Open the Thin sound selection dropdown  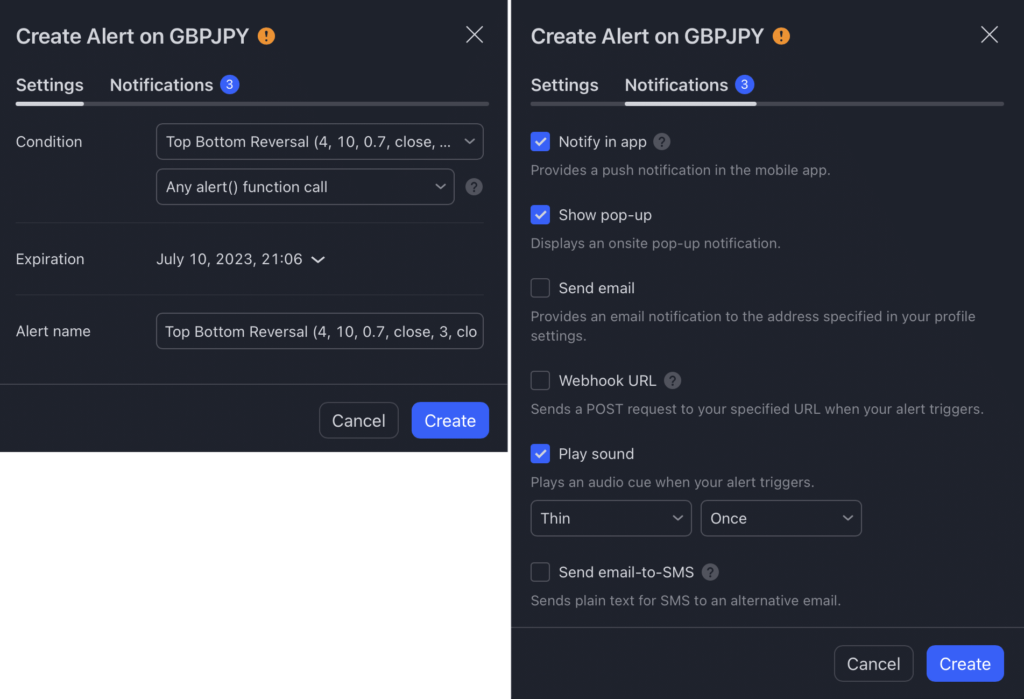point(611,518)
